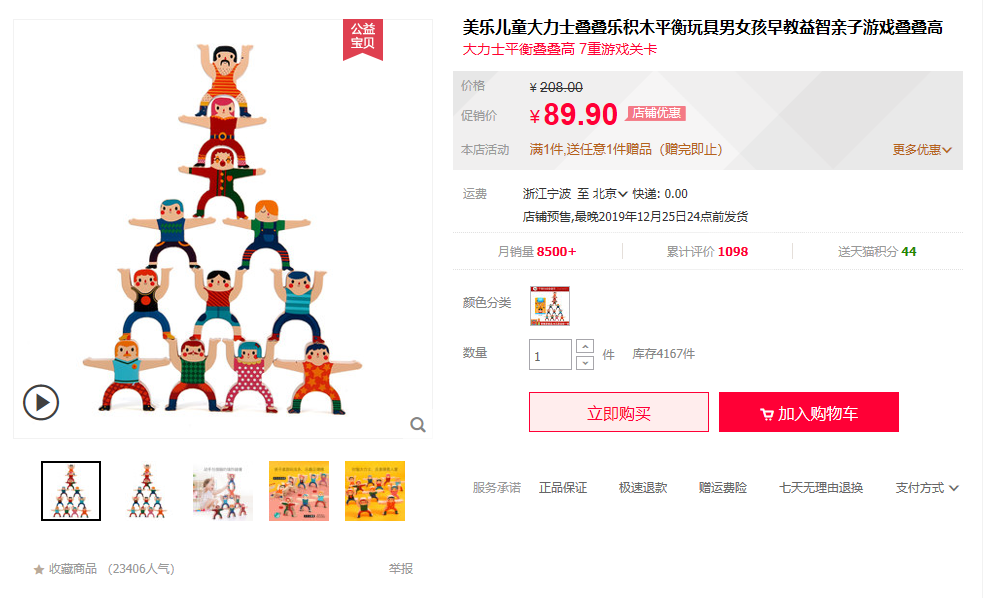
Task: Select second product thumbnail image
Action: point(147,491)
